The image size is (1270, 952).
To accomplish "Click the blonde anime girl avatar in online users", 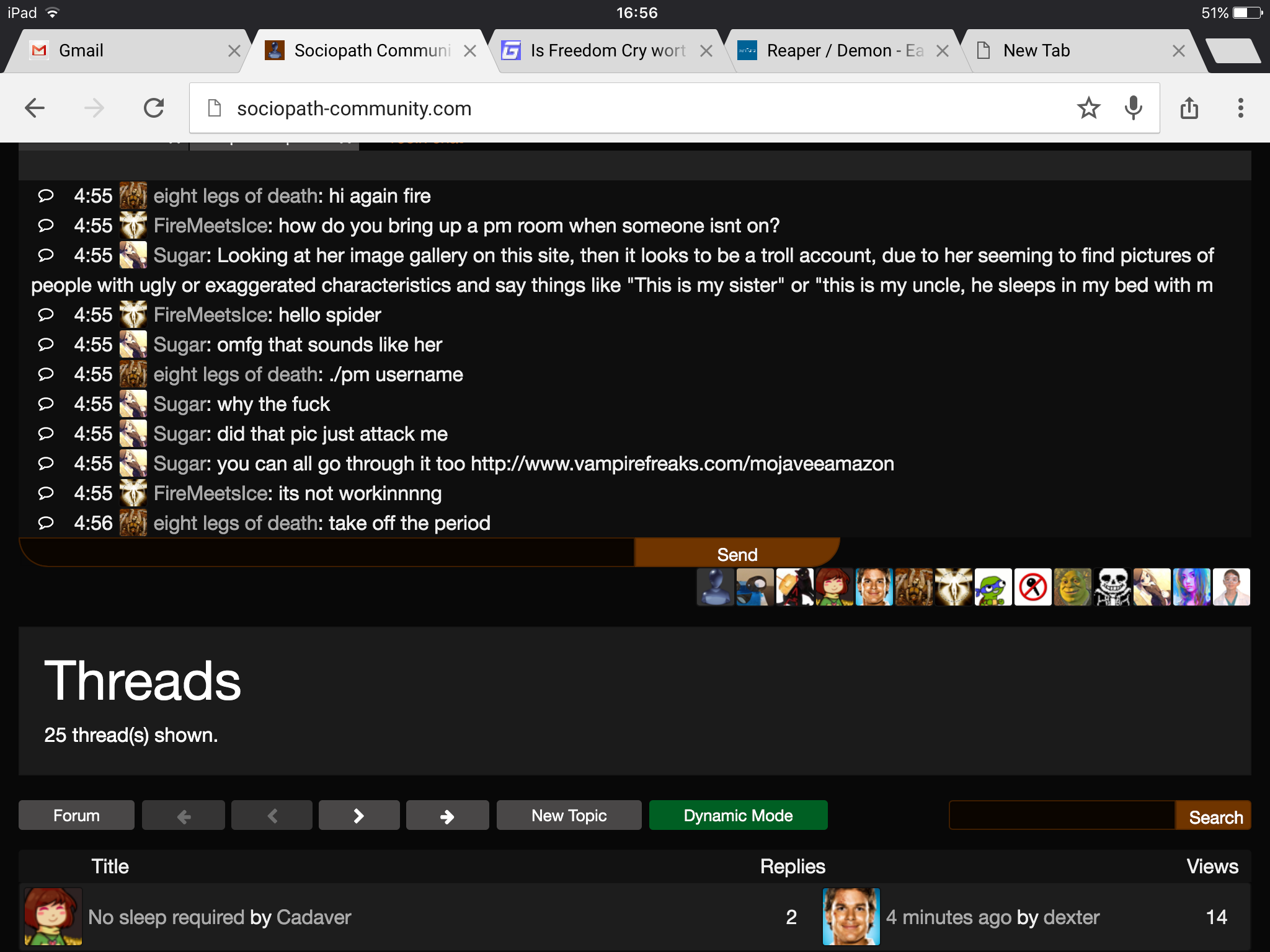I will 1152,587.
